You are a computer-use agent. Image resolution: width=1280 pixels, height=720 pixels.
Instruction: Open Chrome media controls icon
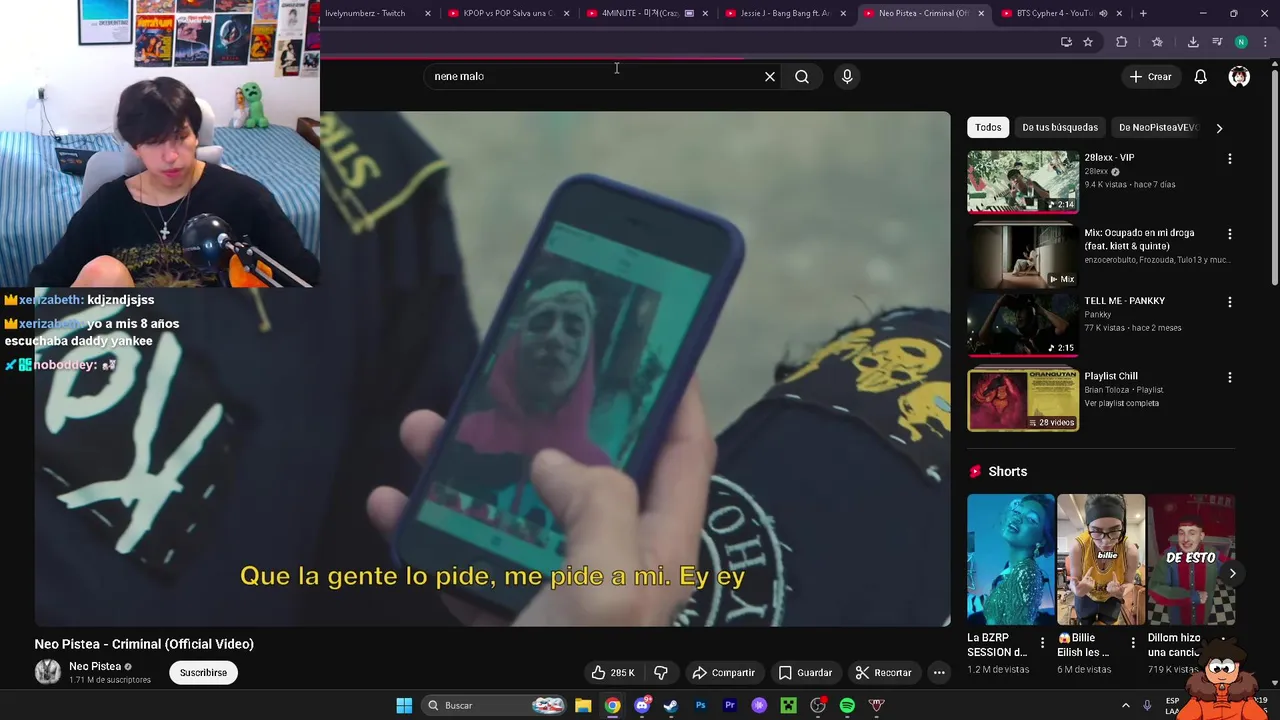1217,42
